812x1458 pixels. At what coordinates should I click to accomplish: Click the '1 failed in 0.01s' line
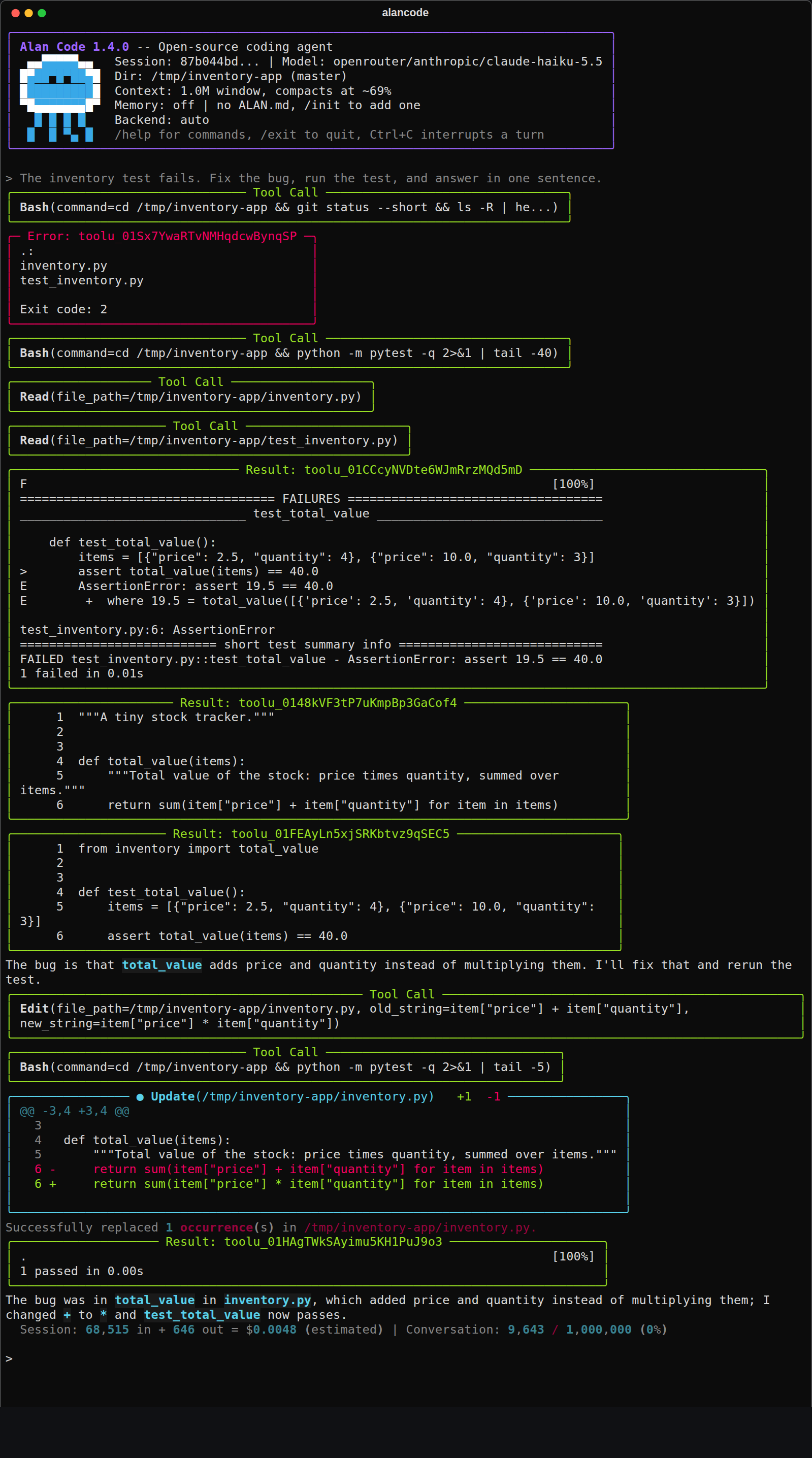(x=81, y=673)
